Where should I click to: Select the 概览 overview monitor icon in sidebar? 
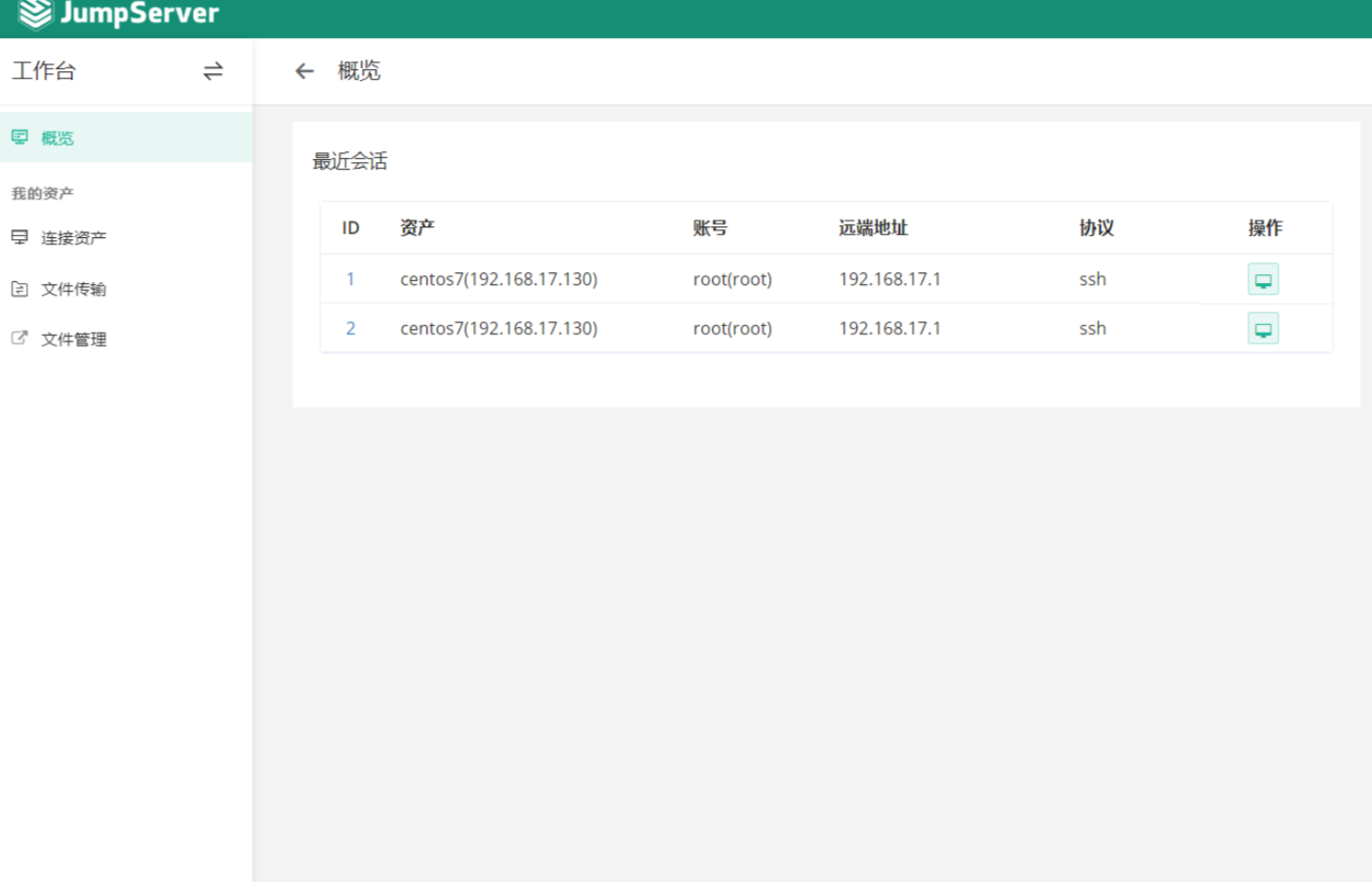pos(18,138)
